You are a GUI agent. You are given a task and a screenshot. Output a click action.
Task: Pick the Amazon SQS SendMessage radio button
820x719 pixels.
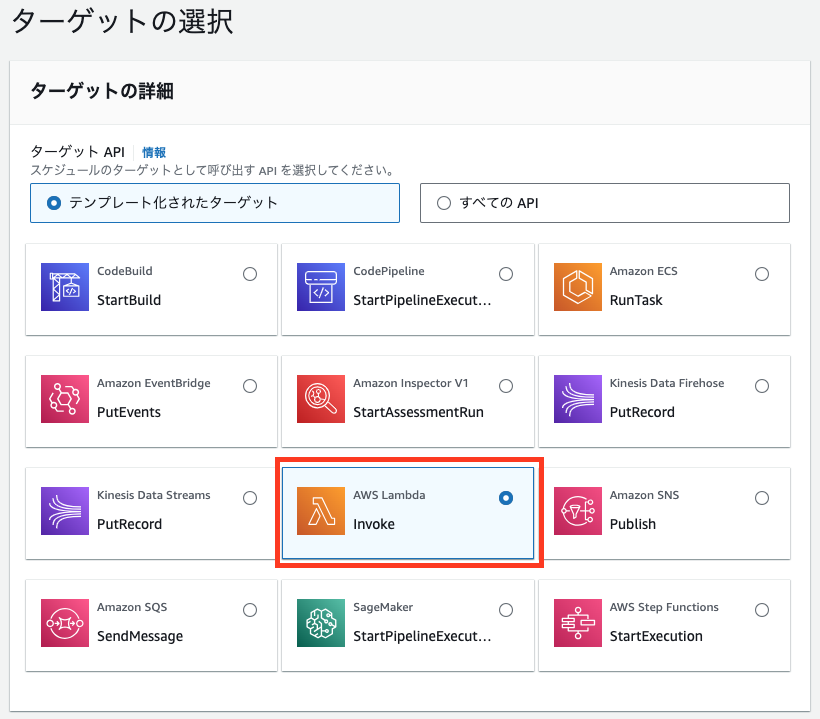click(250, 610)
